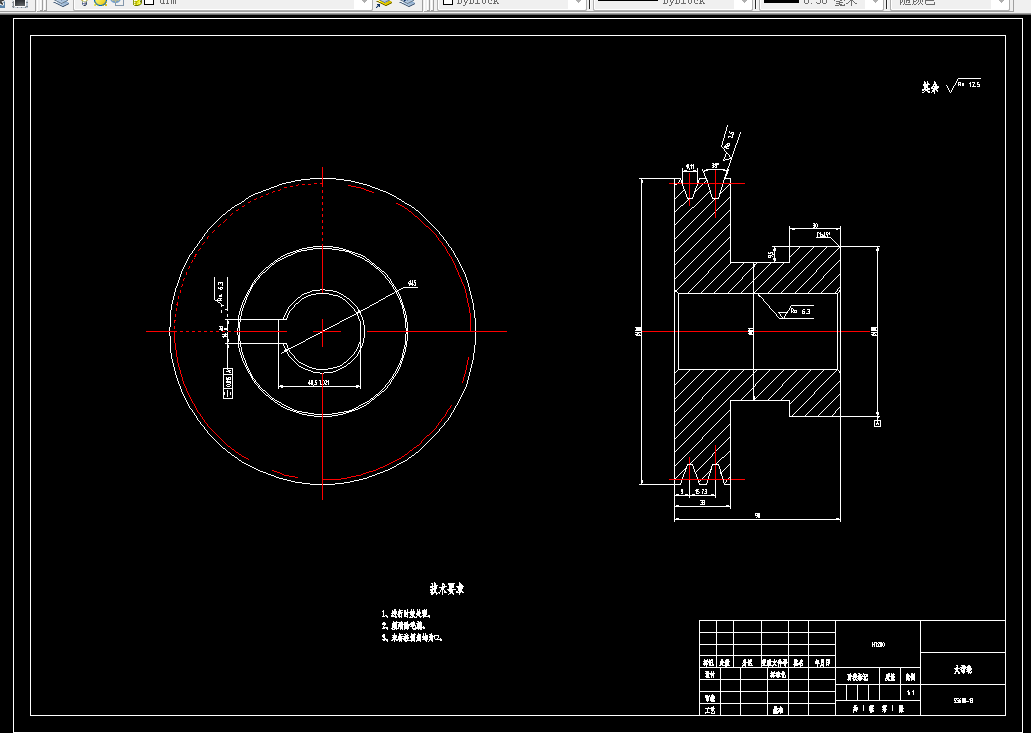The height and width of the screenshot is (733, 1031).
Task: Select the 30 dimension above the hub
Action: tap(815, 225)
